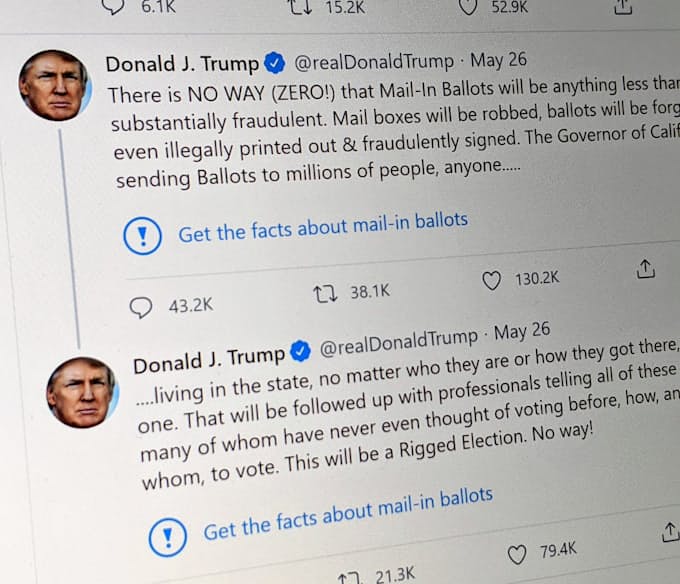This screenshot has width=680, height=584.
Task: Click the reply icon showing 43.2K
Action: point(141,308)
